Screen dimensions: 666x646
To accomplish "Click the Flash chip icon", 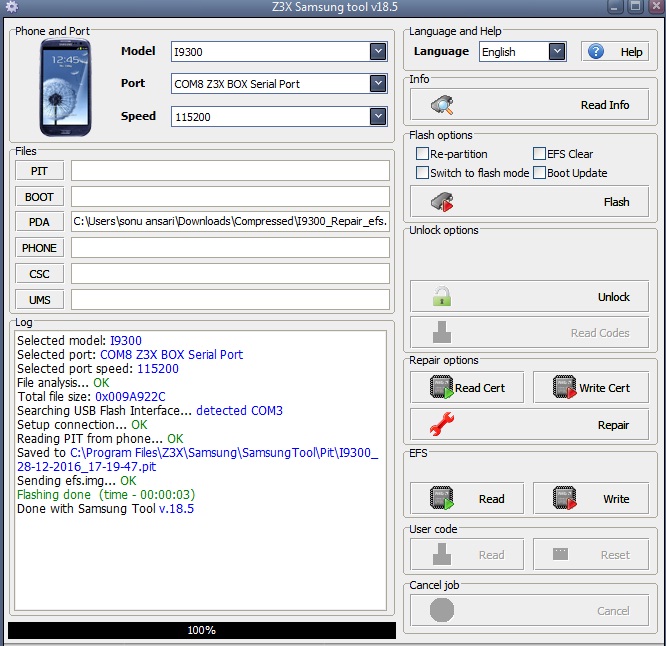I will 442,202.
